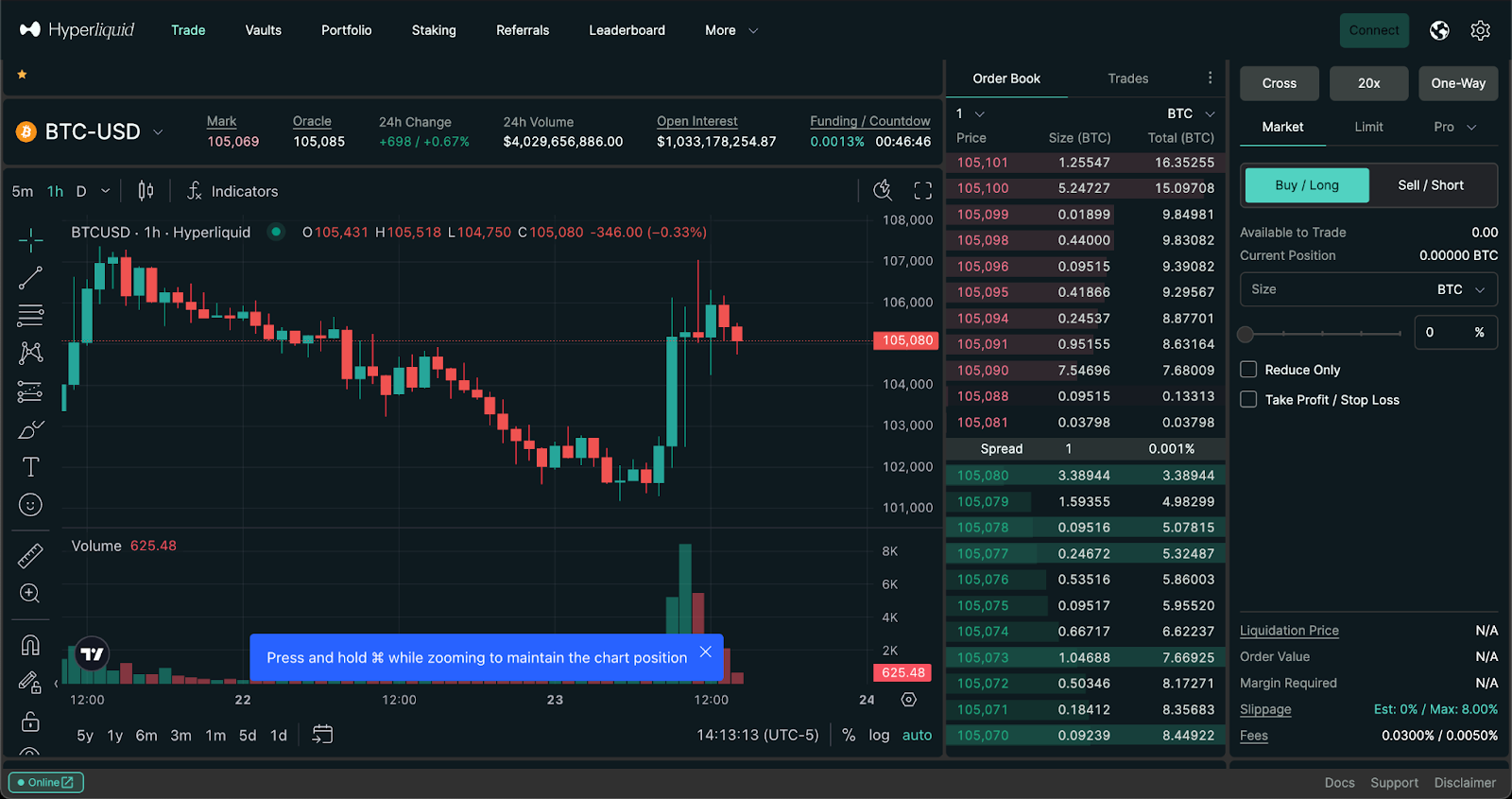Viewport: 1512px width, 799px height.
Task: Dismiss the zoom hint tooltip
Action: 706,651
